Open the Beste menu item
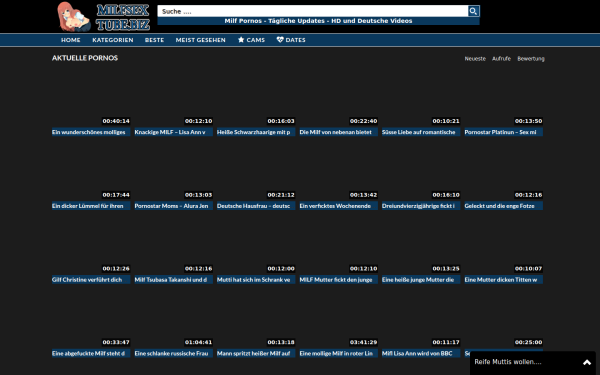 point(154,40)
